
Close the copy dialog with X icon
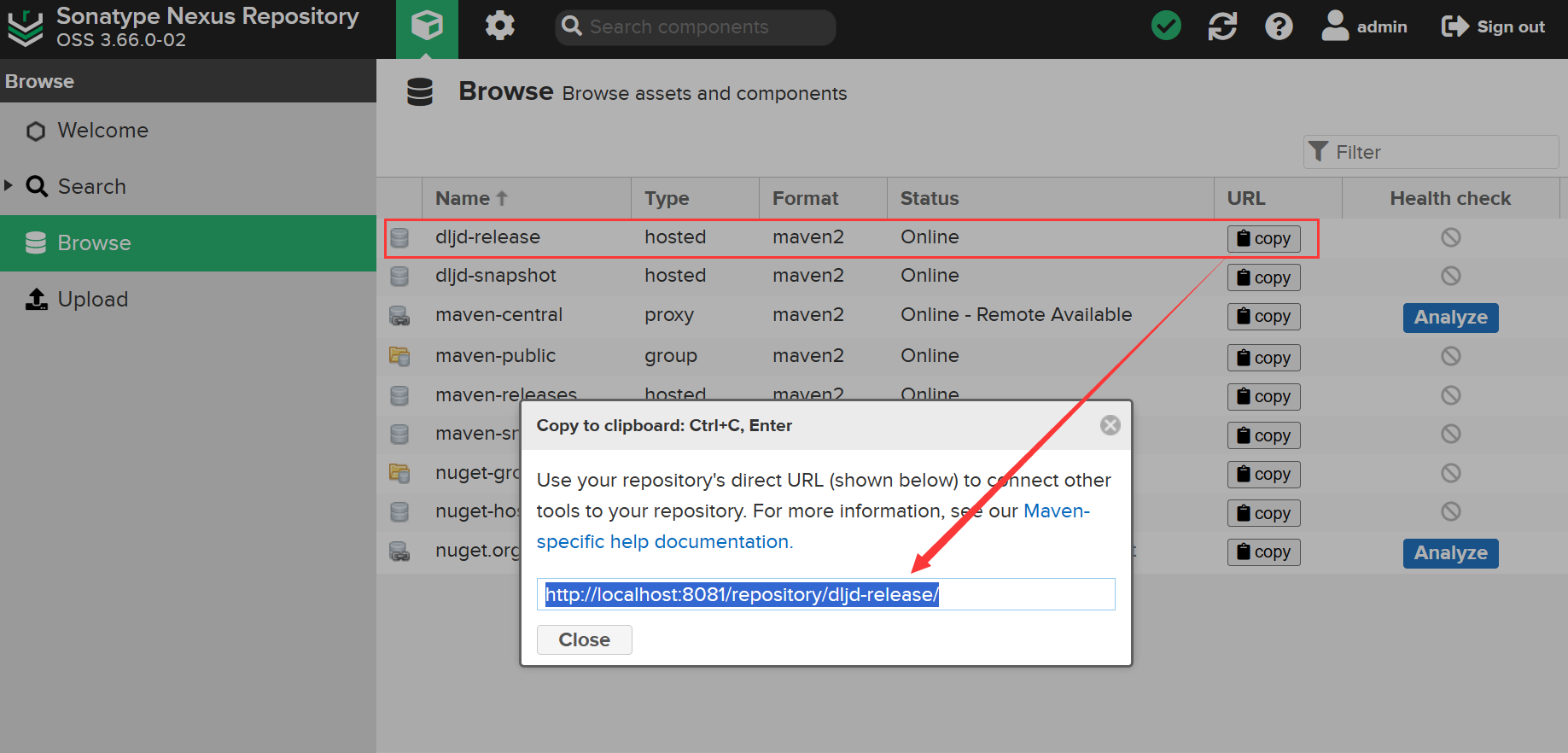(x=1110, y=425)
